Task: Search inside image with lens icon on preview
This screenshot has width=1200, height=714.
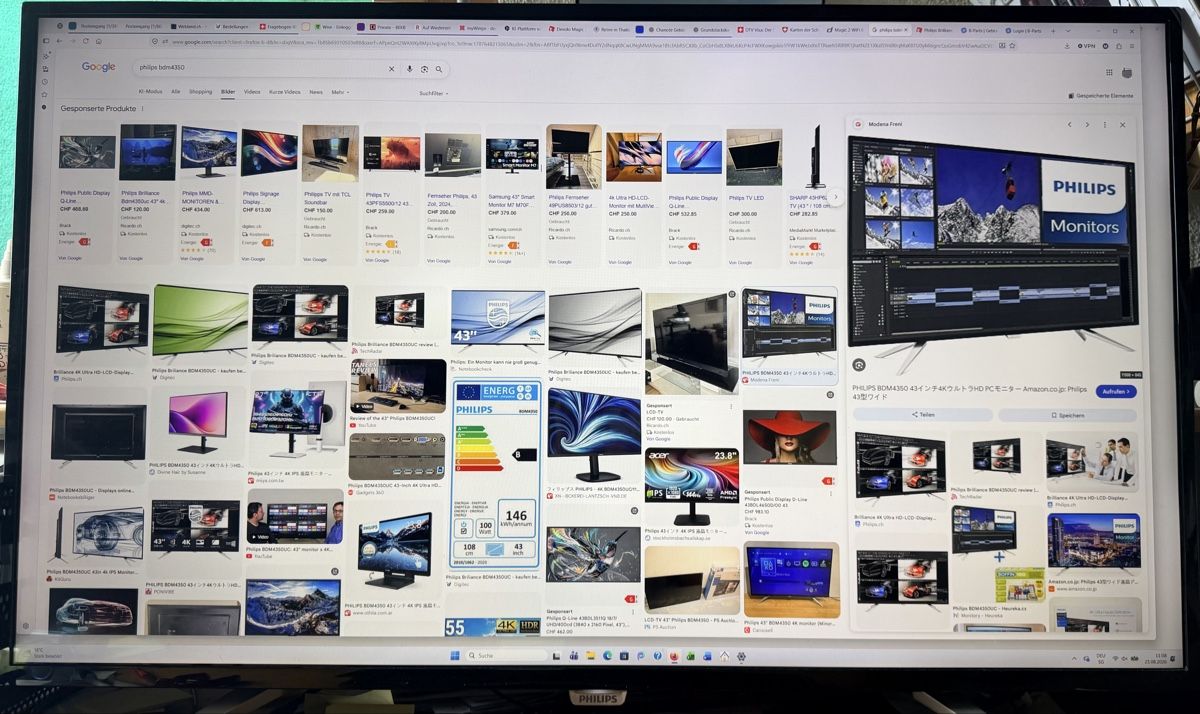Action: 858,365
